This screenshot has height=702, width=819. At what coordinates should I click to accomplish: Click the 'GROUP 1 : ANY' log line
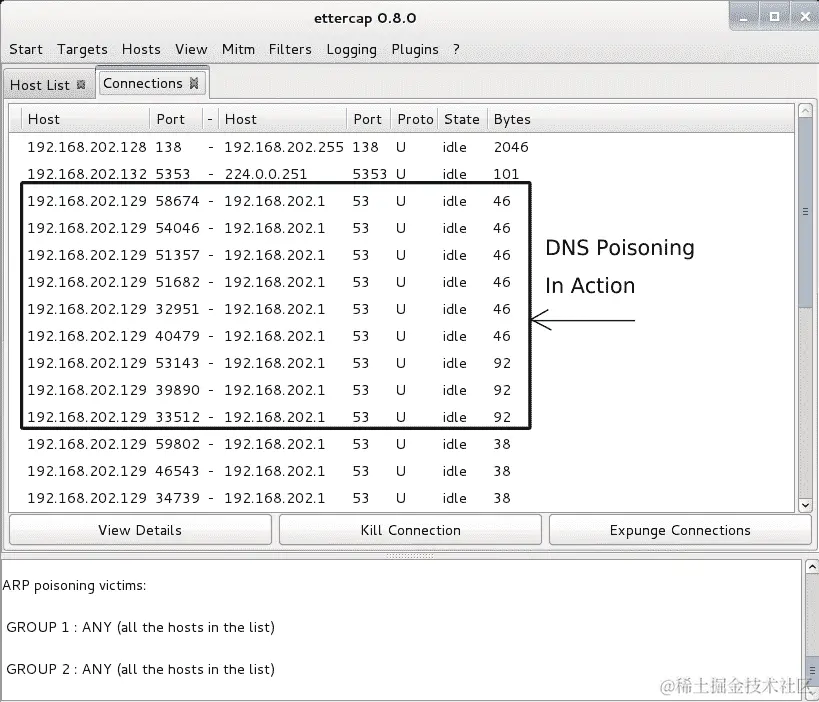(141, 627)
